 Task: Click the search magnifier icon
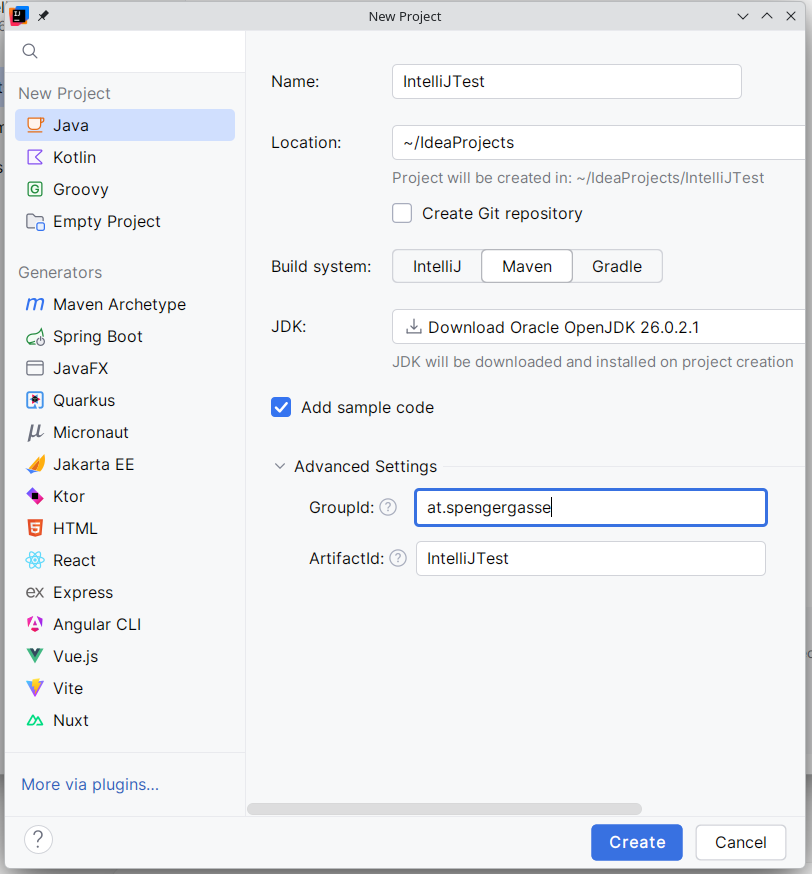pyautogui.click(x=30, y=51)
